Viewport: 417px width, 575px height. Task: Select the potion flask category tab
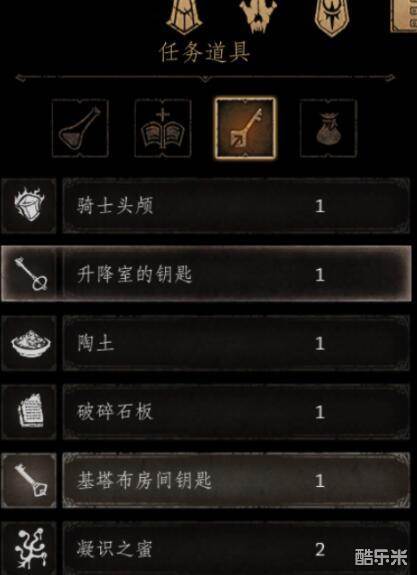click(x=80, y=128)
